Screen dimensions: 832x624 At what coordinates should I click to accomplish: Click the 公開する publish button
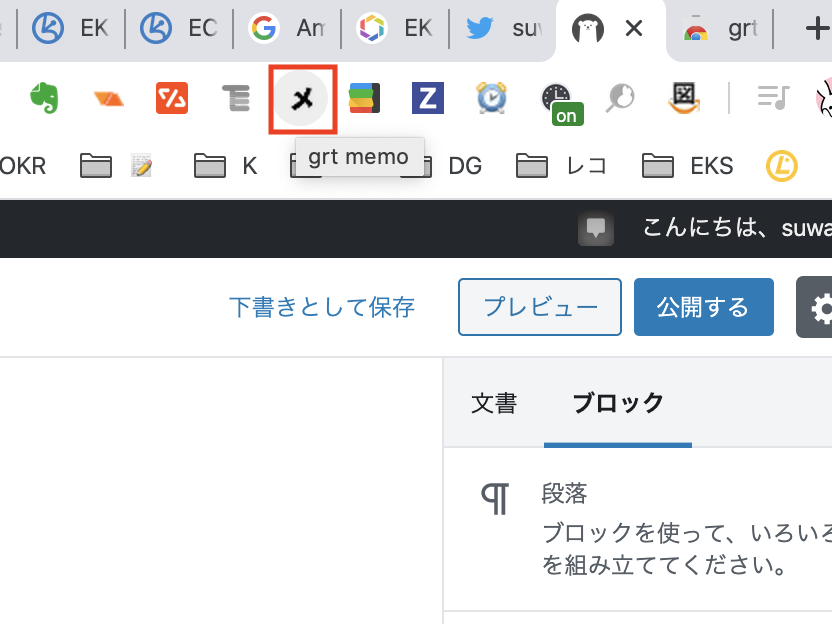pos(703,307)
